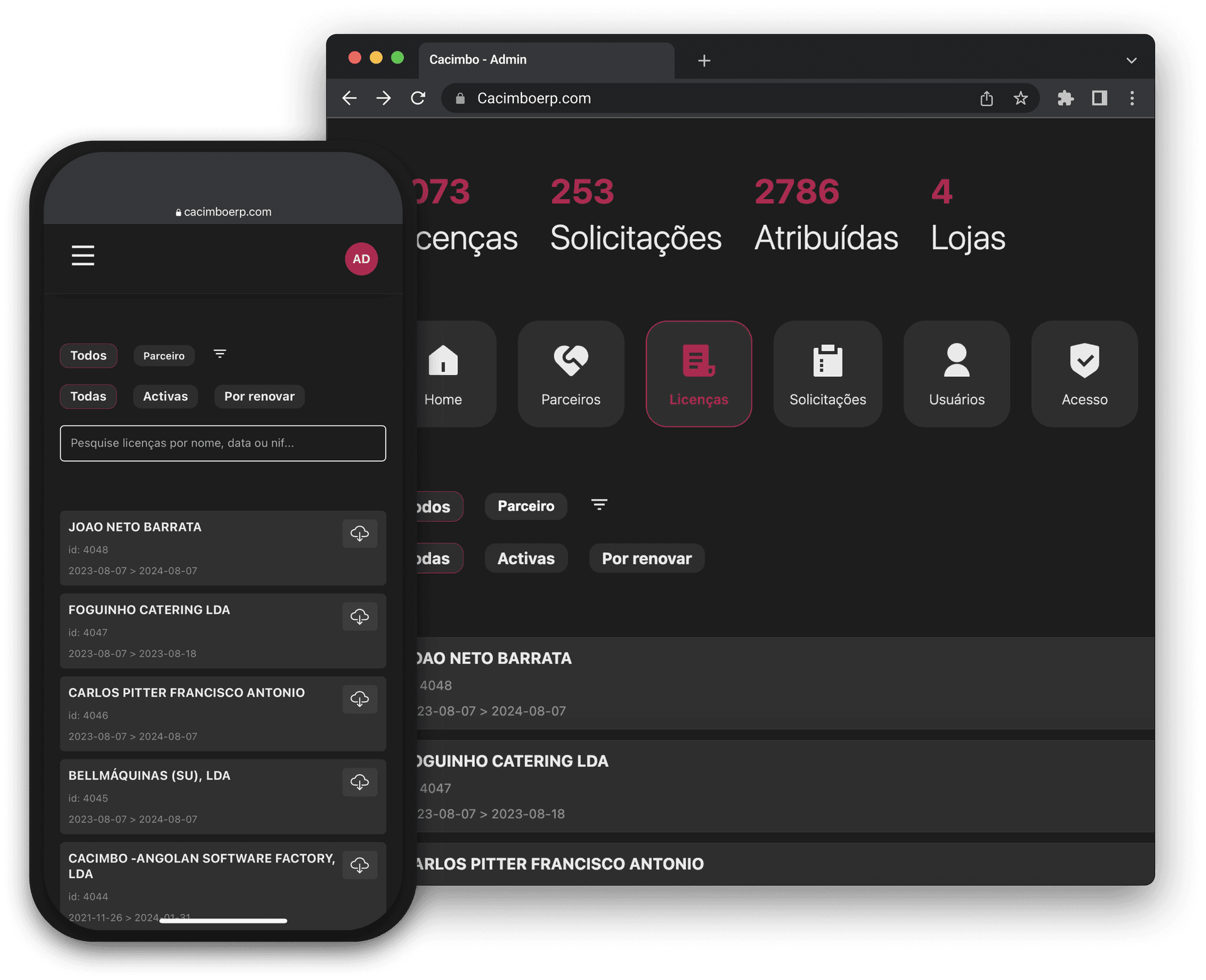Open CARLOS PITTER FRANCISCO ANTONIO row on desktop
Viewport: 1206px width, 980px height.
coord(786,864)
